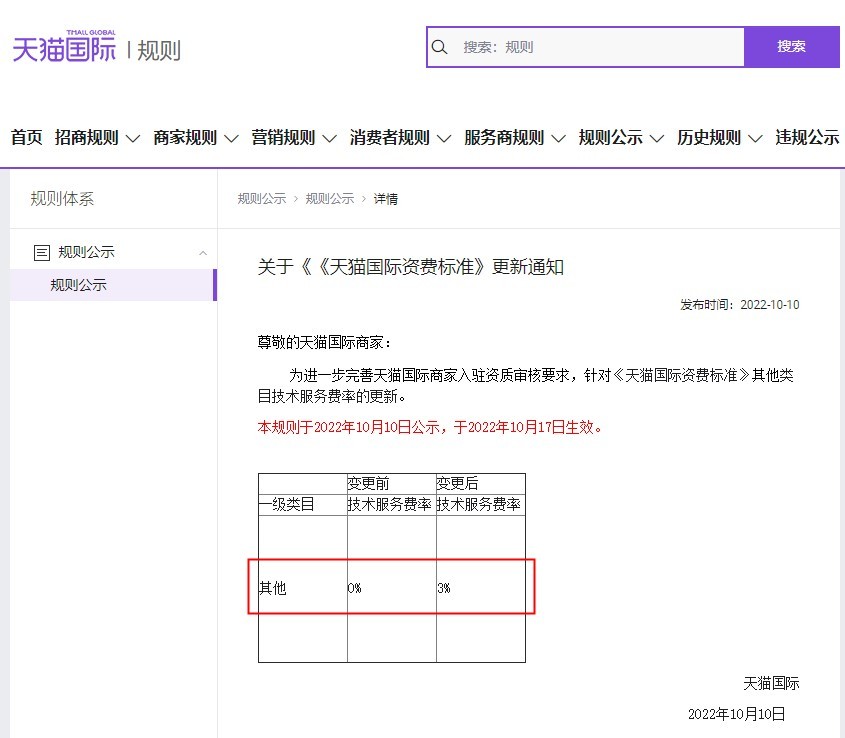Screen dimensions: 845x738
Task: Open the 消费者规则 menu
Action: tap(390, 137)
